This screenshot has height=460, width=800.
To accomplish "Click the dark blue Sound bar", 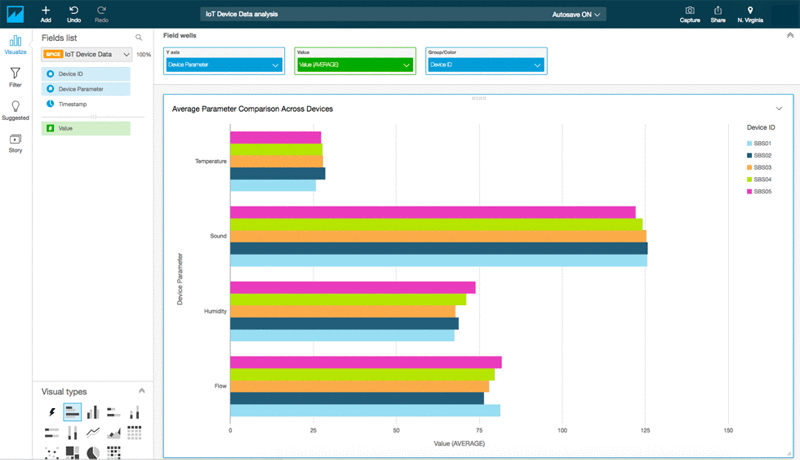I will [439, 248].
